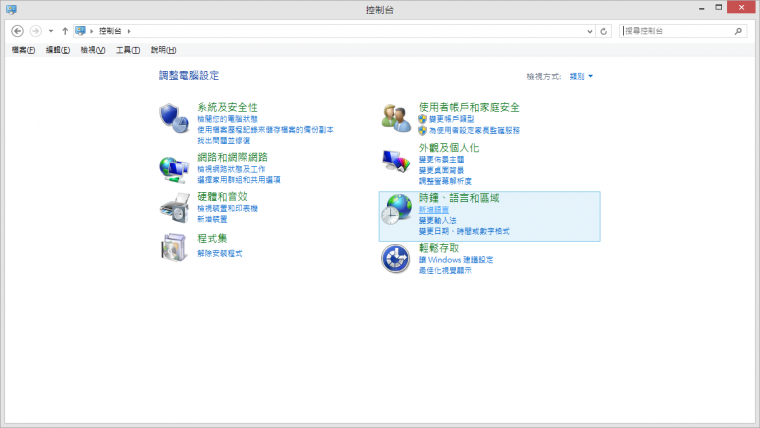This screenshot has height=428, width=760.
Task: Open the 系統及安全性 category heading
Action: coord(227,107)
